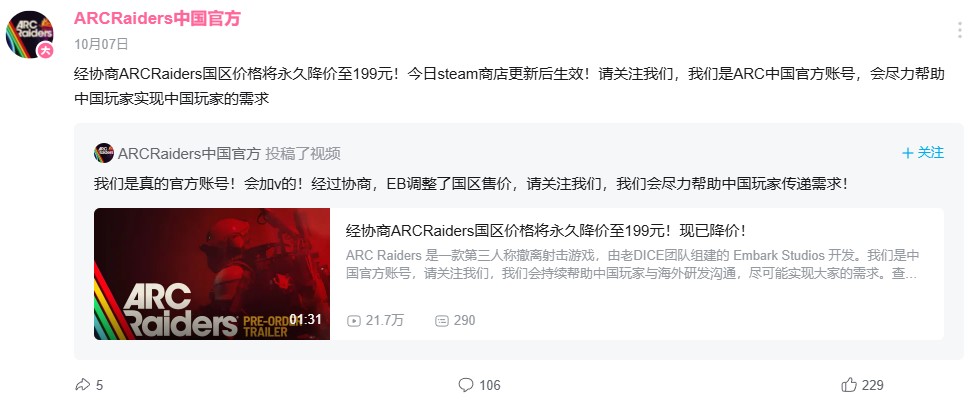Click the danmaku count icon showing 290
973x407 pixels.
[442, 321]
